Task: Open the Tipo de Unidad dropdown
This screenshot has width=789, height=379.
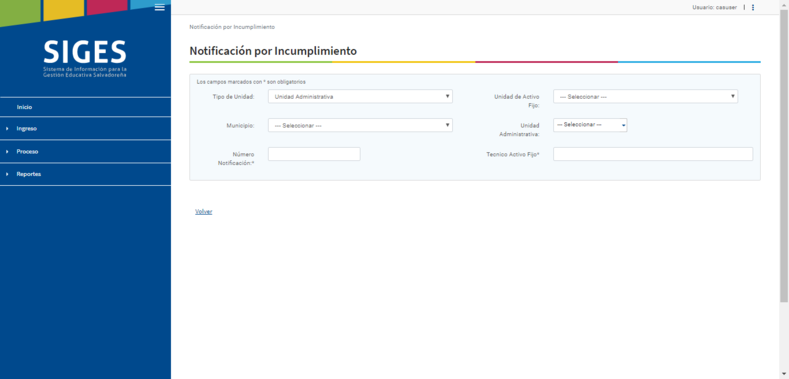Action: [360, 96]
